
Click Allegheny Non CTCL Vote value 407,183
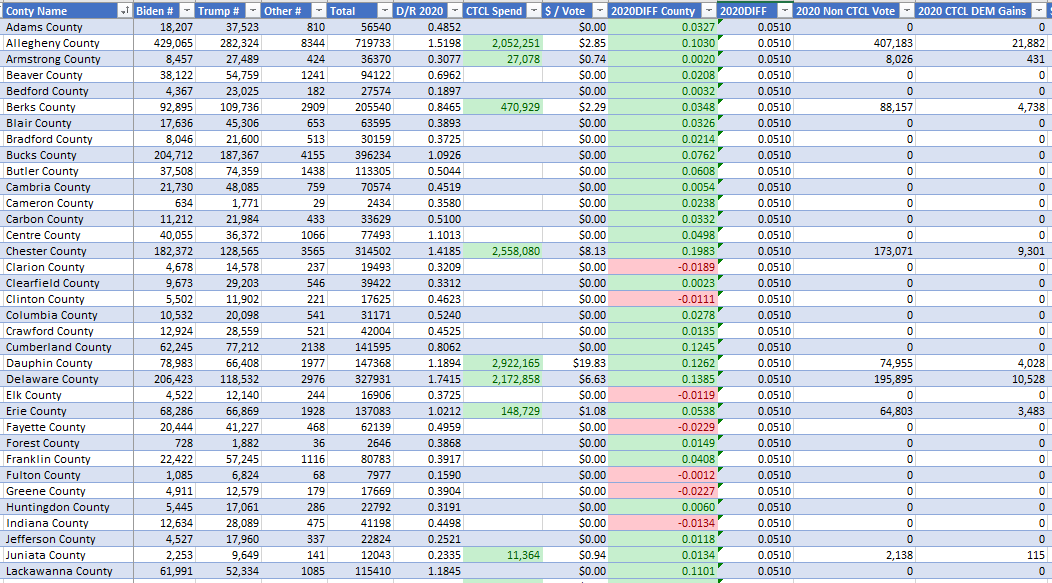(x=893, y=43)
